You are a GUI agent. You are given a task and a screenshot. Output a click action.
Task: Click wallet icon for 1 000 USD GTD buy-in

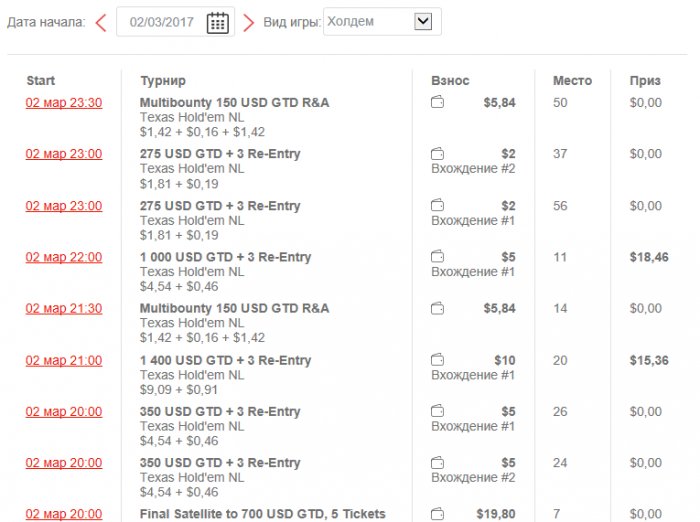click(438, 257)
